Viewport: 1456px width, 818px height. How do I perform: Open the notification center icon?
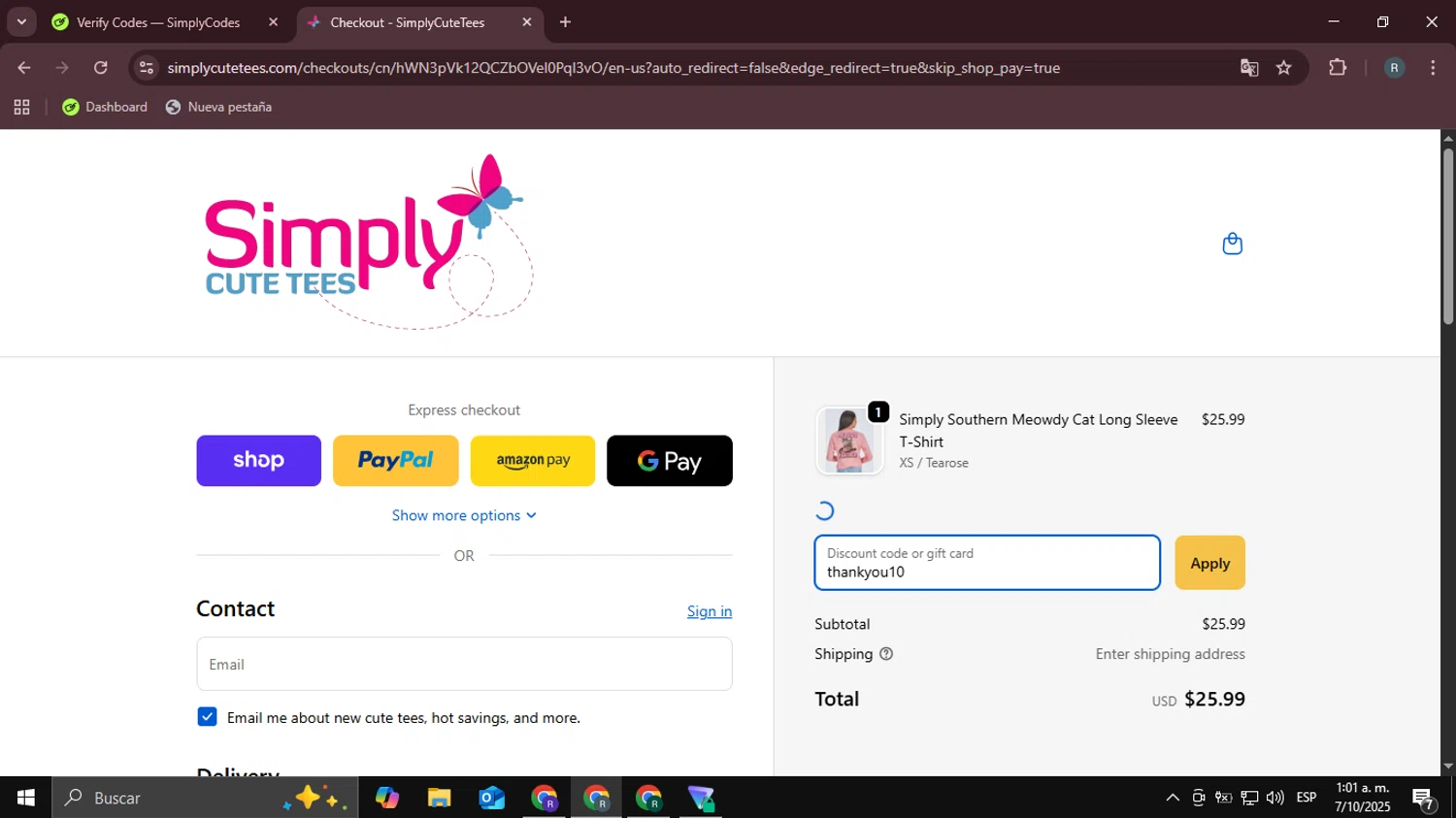(1424, 799)
